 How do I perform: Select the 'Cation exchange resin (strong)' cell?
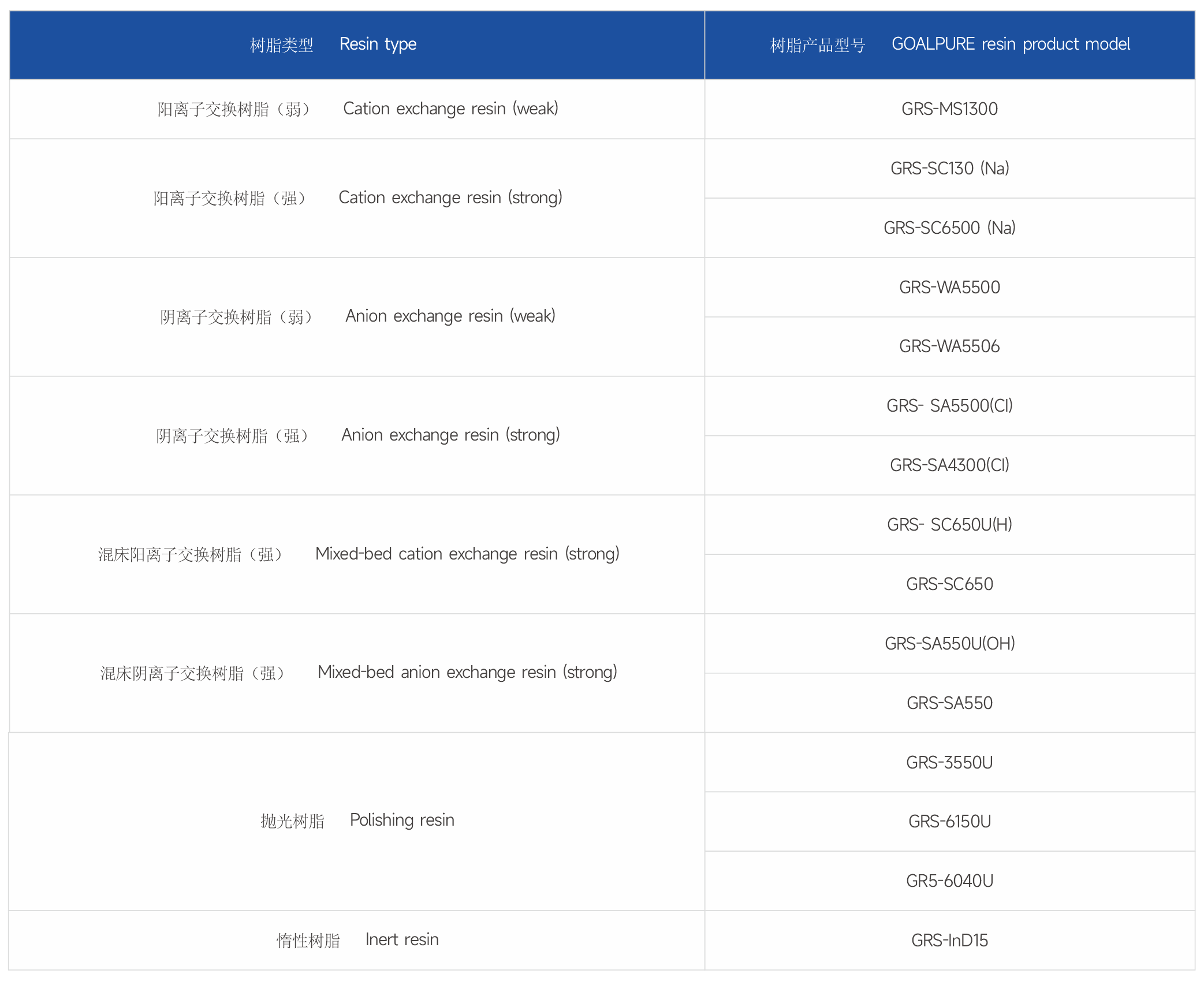click(357, 198)
